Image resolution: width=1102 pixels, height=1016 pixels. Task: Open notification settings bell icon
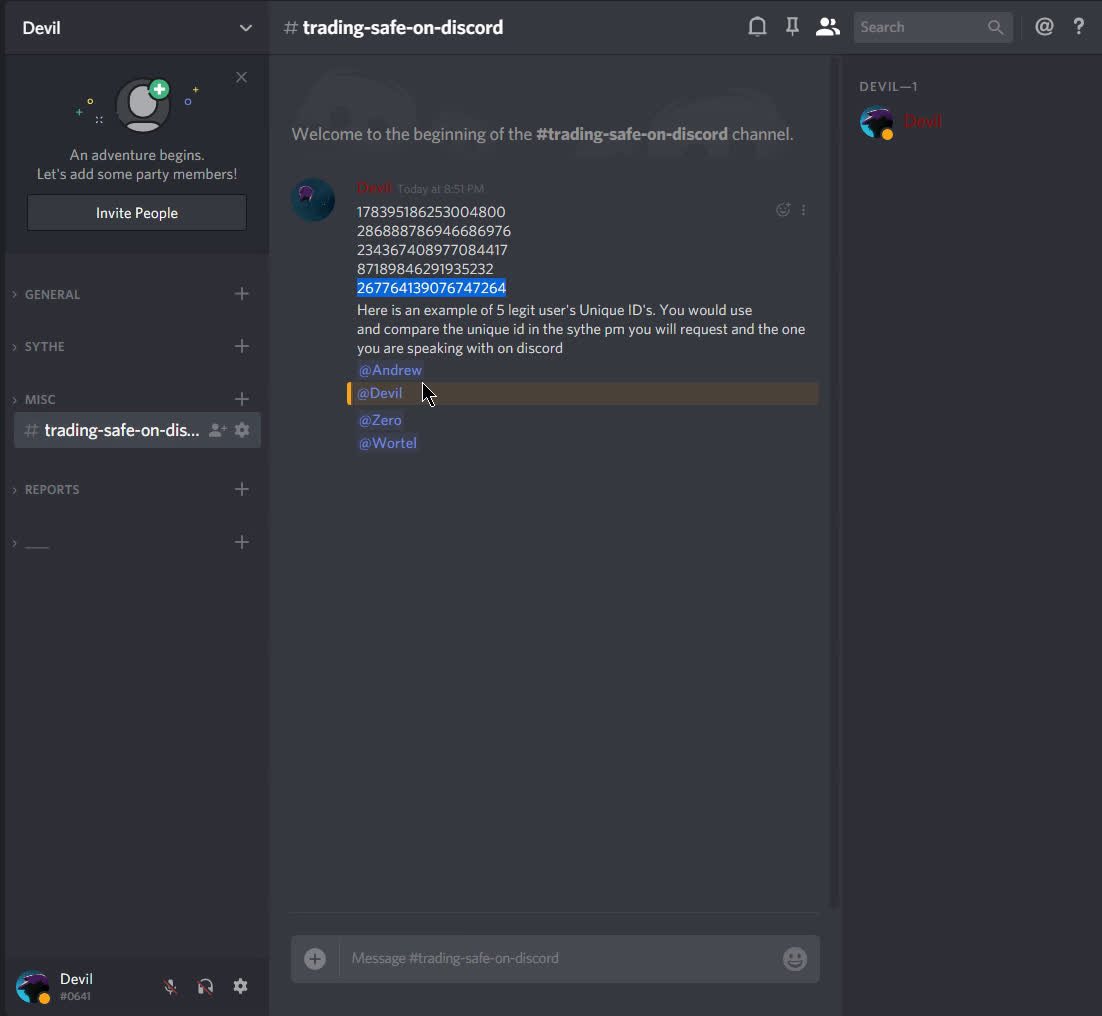757,27
